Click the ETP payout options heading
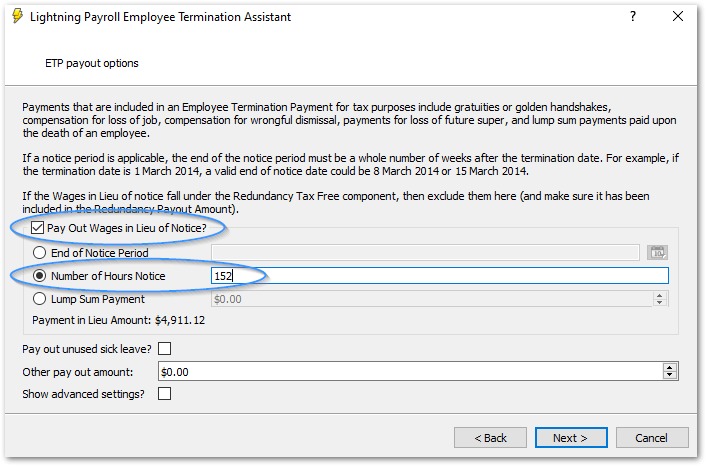 point(92,63)
